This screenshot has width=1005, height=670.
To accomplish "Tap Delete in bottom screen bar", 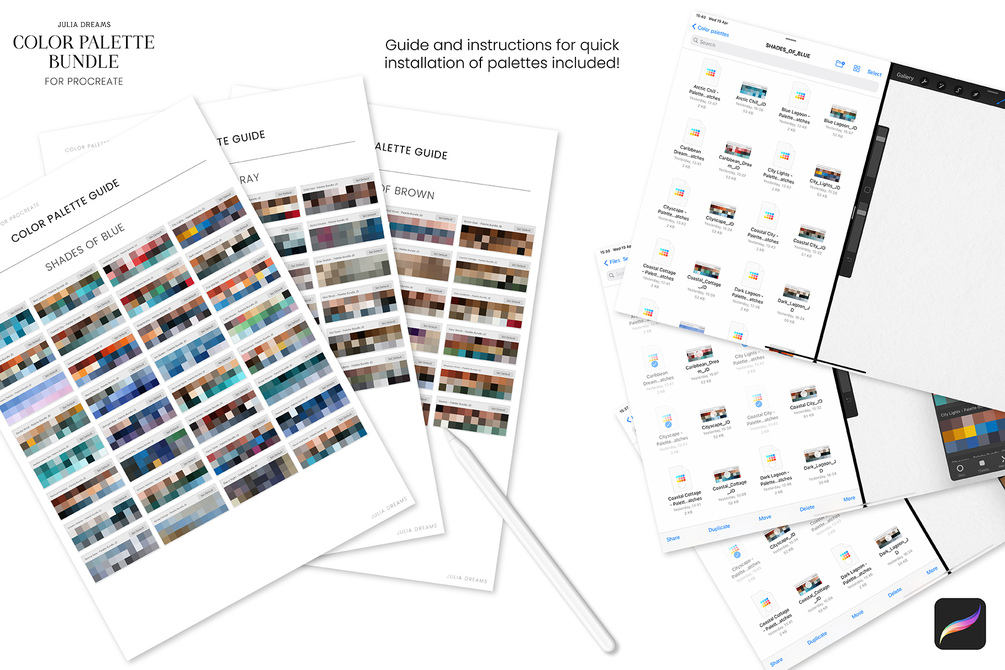I will point(895,592).
